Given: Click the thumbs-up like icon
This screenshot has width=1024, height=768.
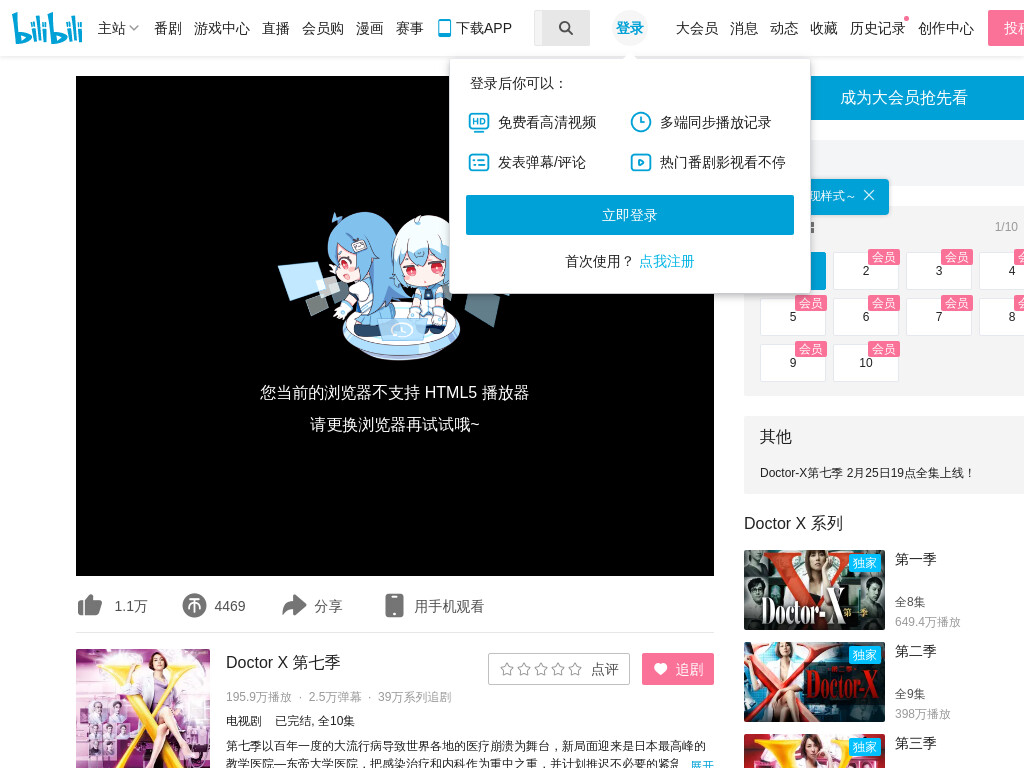Looking at the screenshot, I should 90,605.
